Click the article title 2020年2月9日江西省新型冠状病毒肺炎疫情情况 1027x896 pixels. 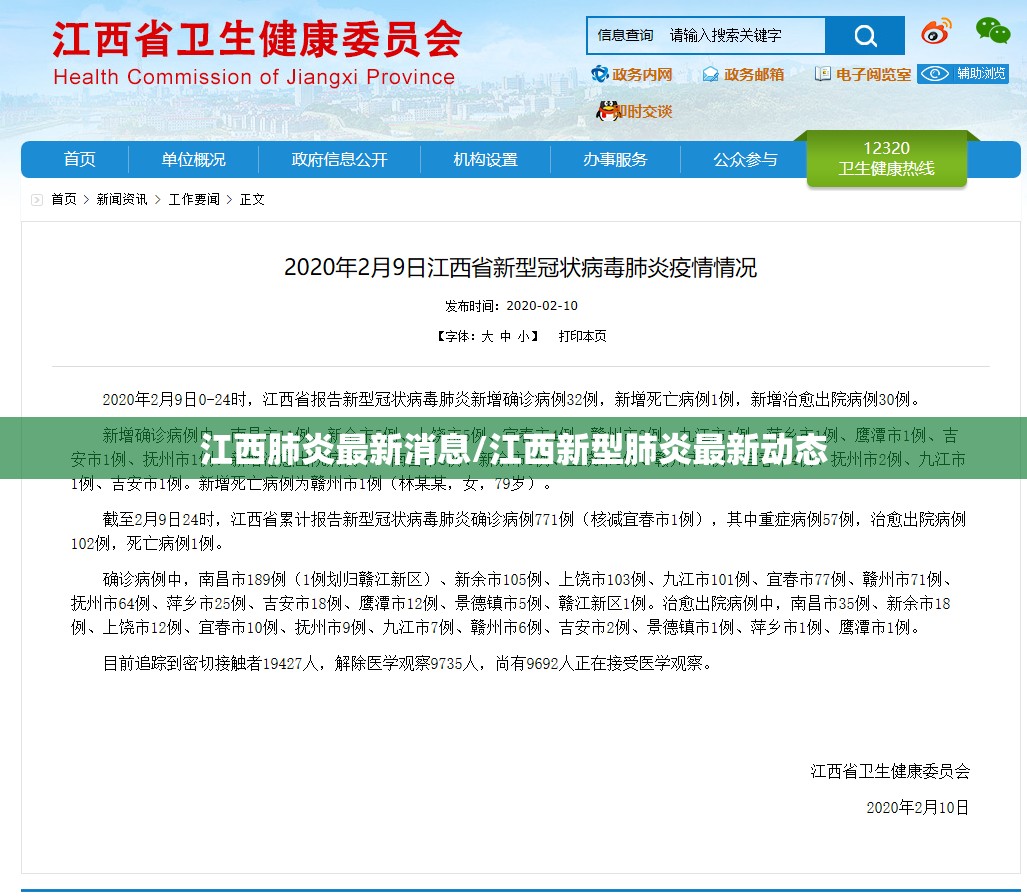click(520, 267)
